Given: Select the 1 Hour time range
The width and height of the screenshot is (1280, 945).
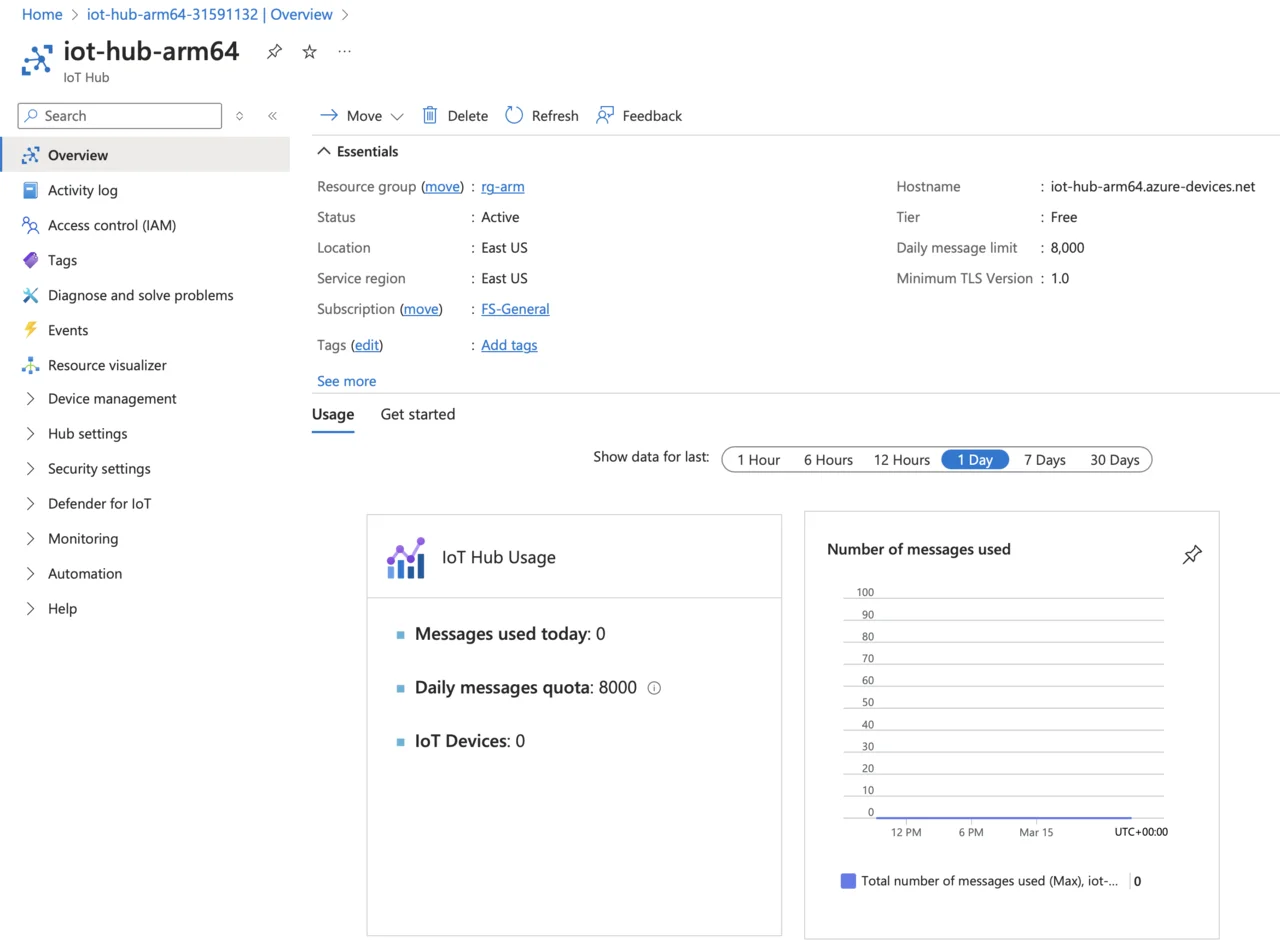Looking at the screenshot, I should (758, 460).
